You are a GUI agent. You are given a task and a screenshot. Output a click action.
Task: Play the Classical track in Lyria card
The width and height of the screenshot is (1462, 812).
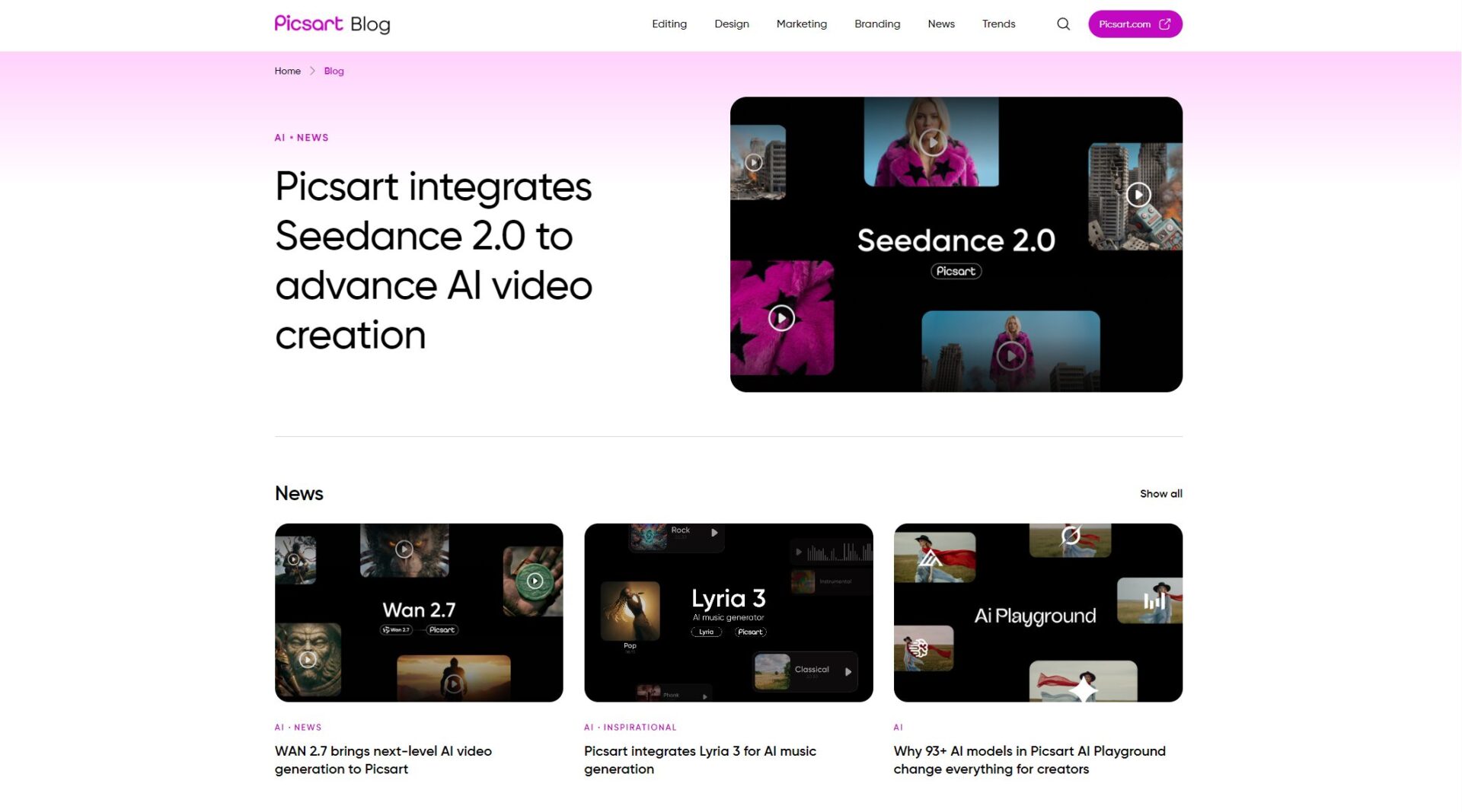[x=848, y=672]
